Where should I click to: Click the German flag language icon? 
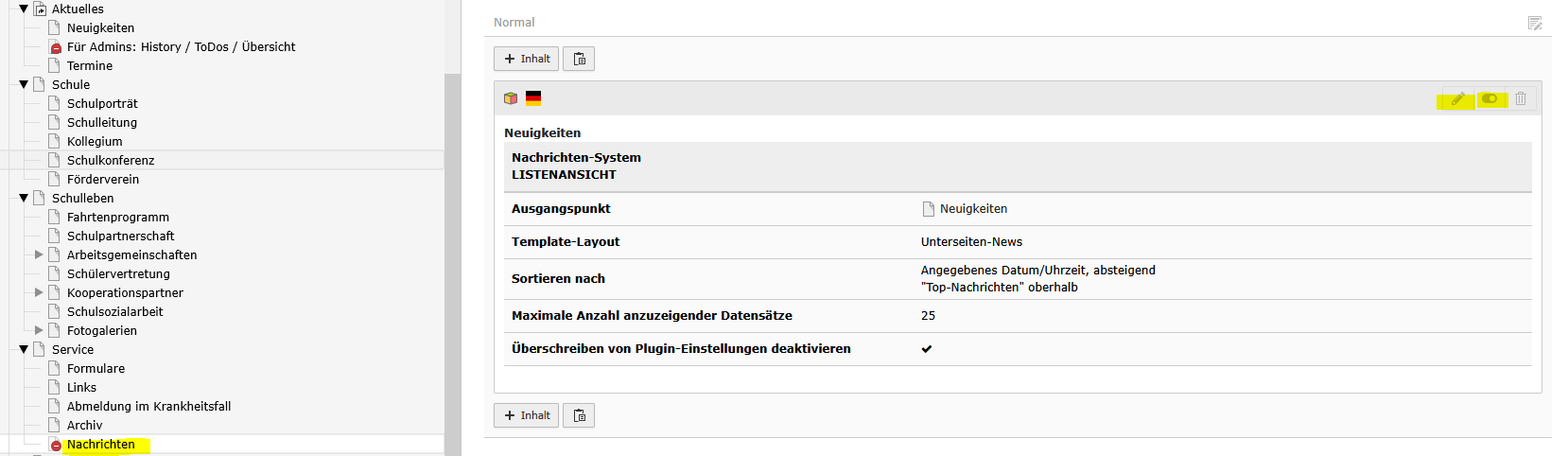tap(533, 97)
